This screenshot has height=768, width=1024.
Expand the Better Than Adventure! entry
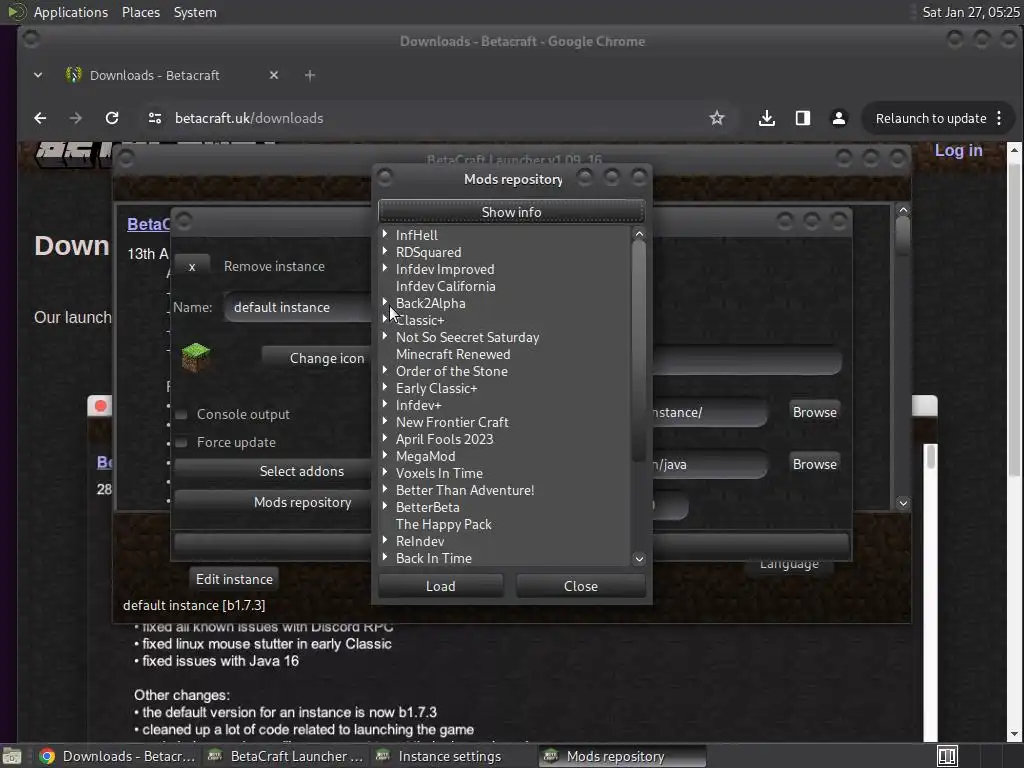coord(385,488)
